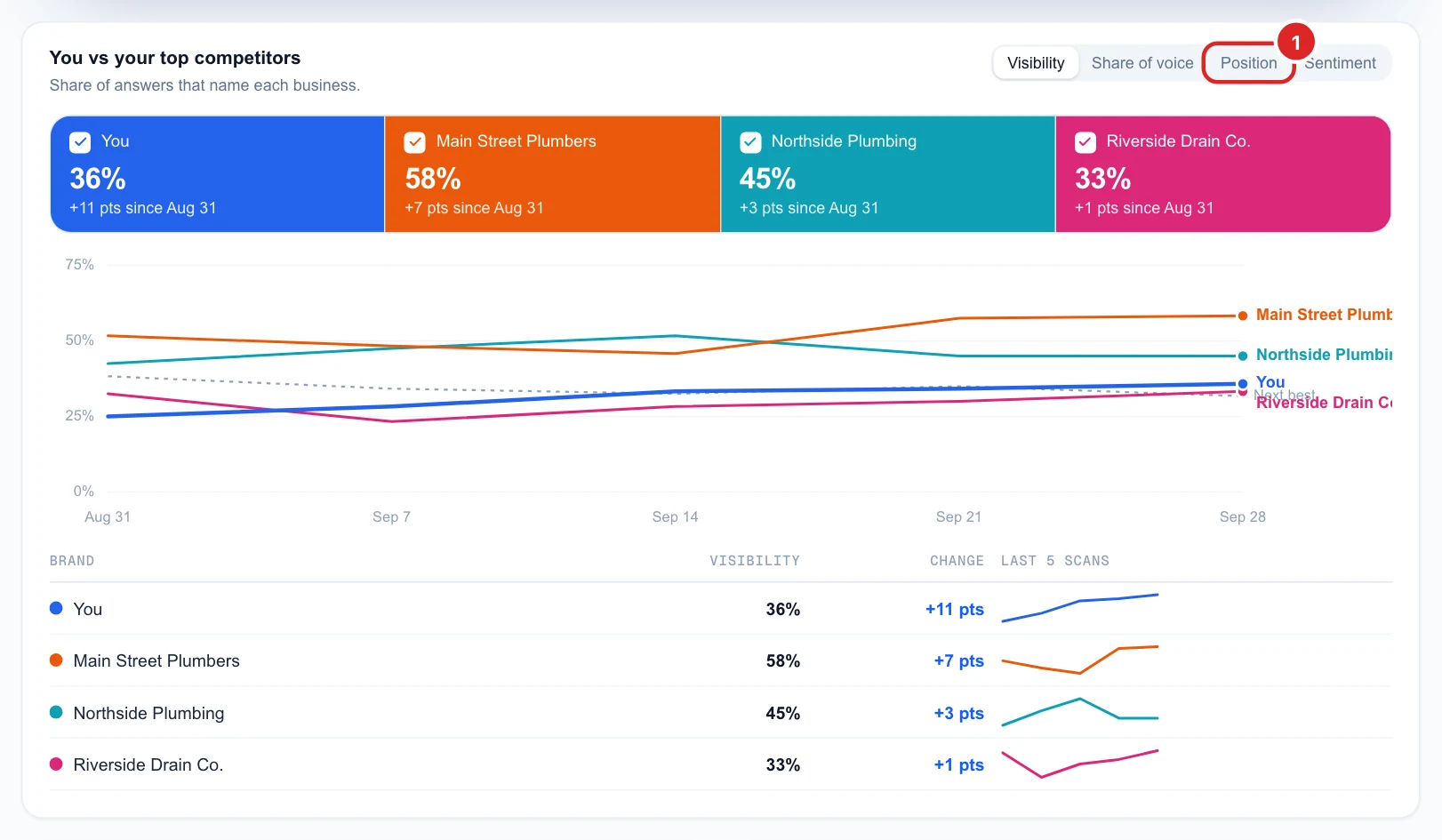Screen dimensions: 1442x840
Task: Click the Sep 7 axis label
Action: pyautogui.click(x=391, y=516)
